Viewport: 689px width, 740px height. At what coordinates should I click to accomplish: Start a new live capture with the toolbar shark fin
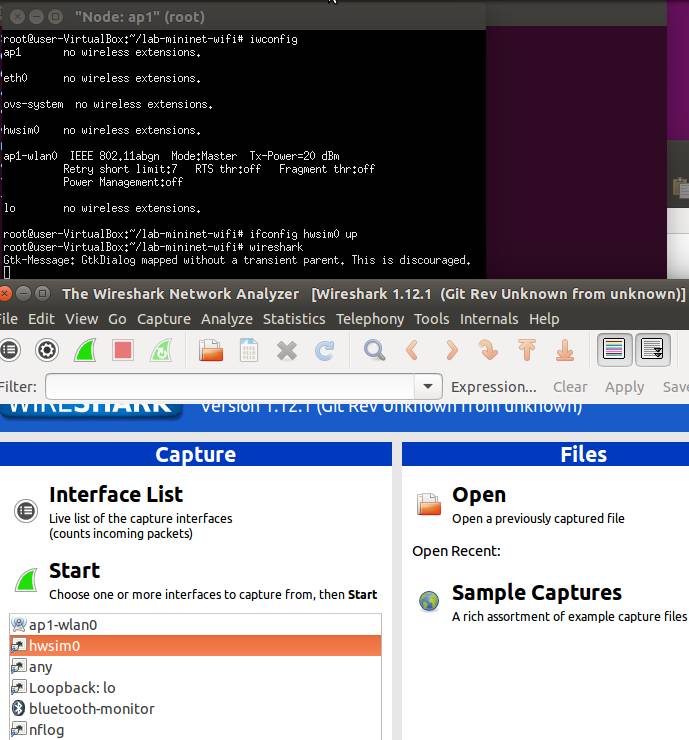(85, 350)
